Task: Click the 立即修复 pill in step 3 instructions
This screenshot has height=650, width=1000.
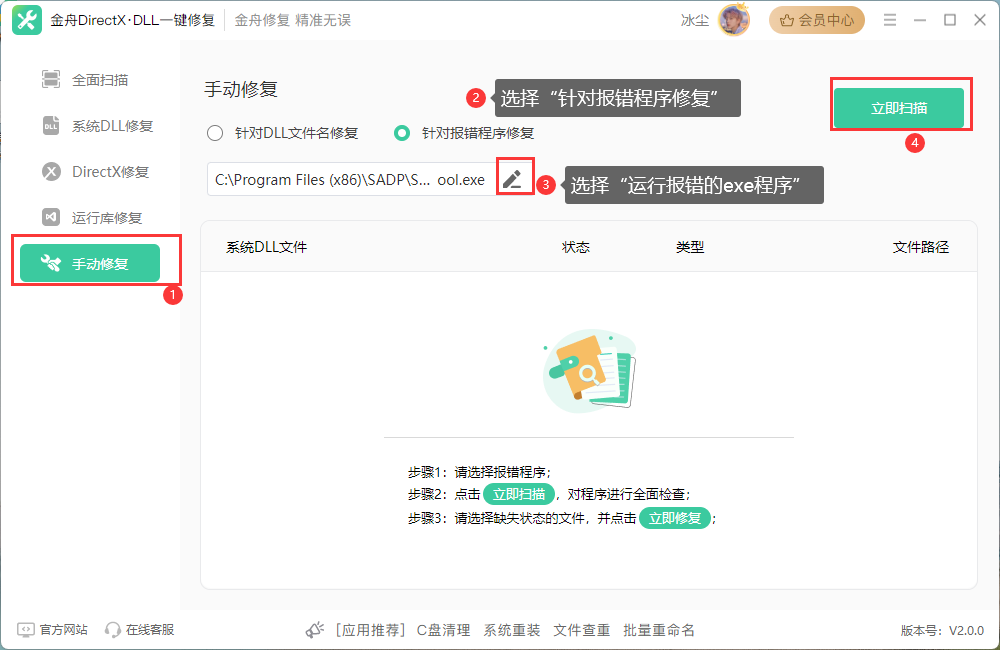Action: [x=675, y=518]
